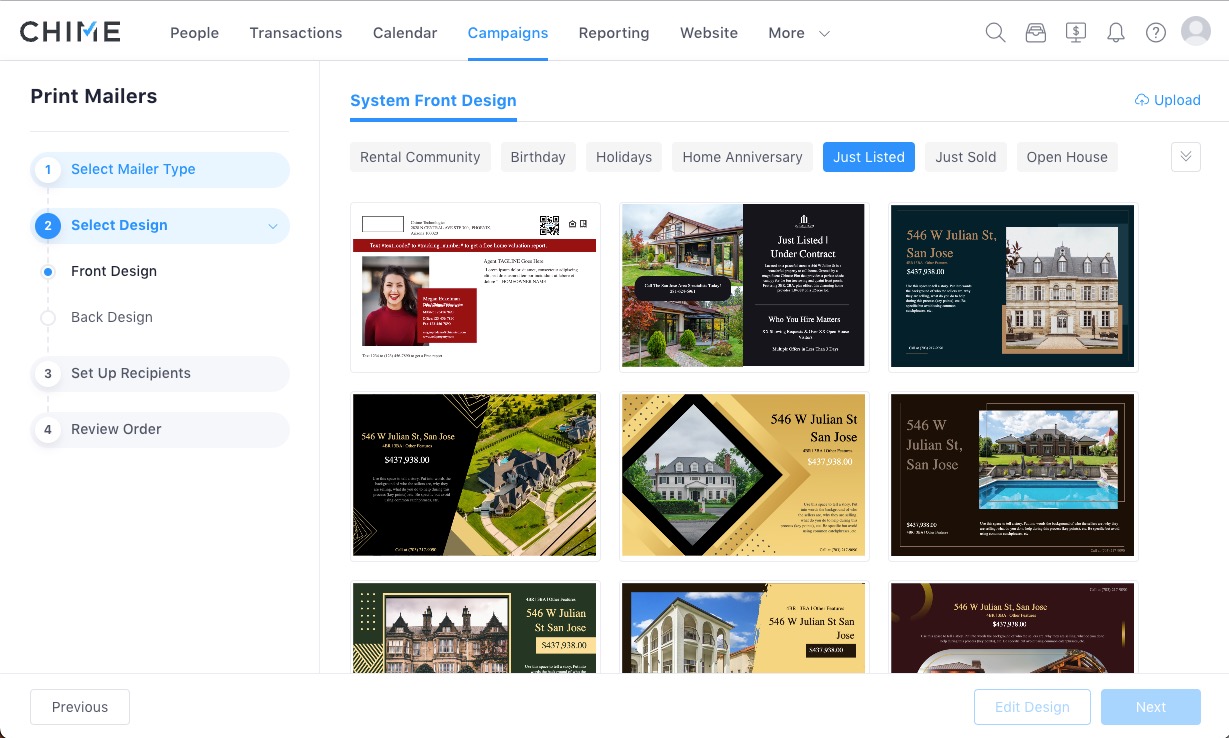Toggle the Just Sold category filter
The image size is (1229, 738).
pos(965,157)
